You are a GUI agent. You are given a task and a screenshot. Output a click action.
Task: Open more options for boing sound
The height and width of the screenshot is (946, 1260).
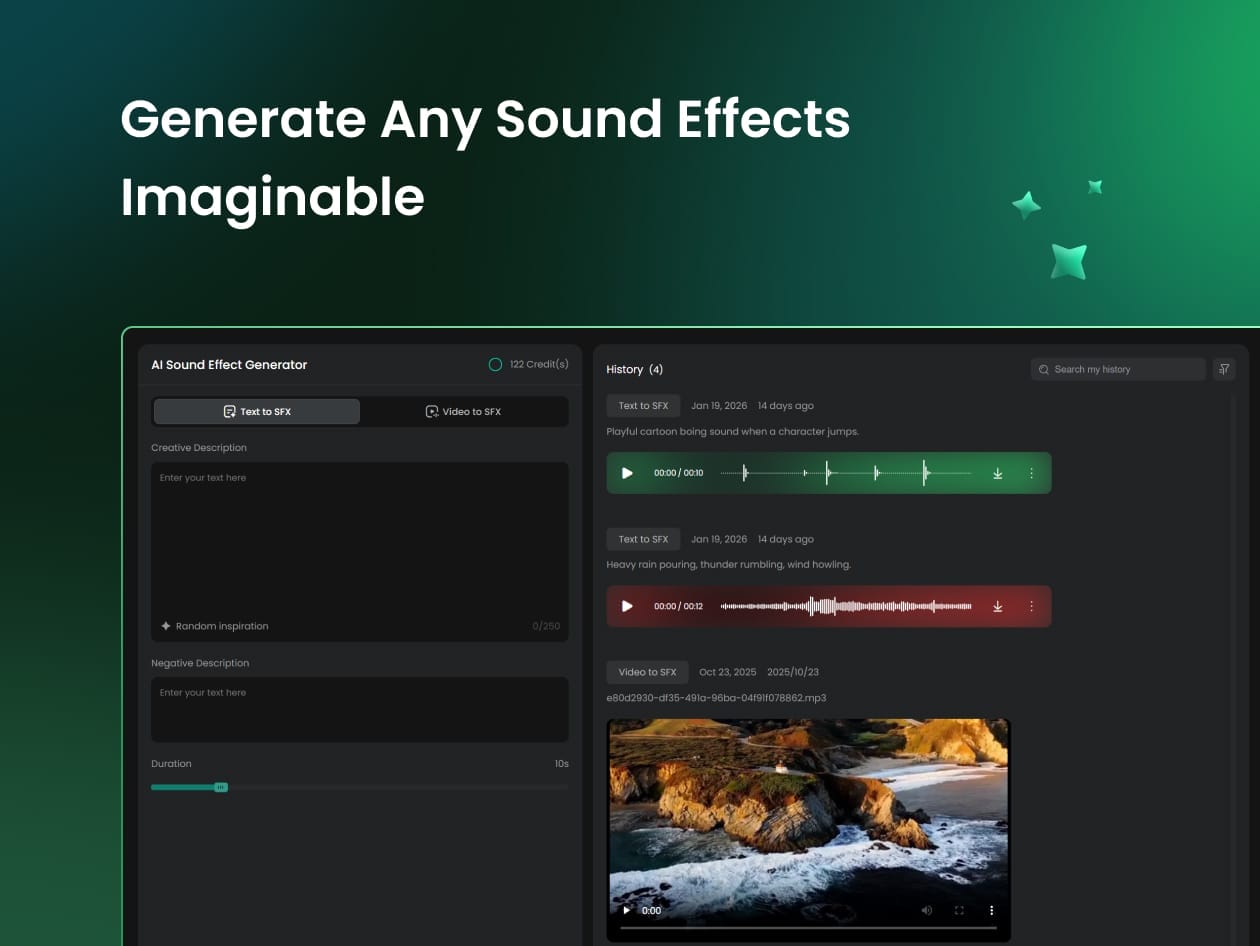[x=1031, y=473]
